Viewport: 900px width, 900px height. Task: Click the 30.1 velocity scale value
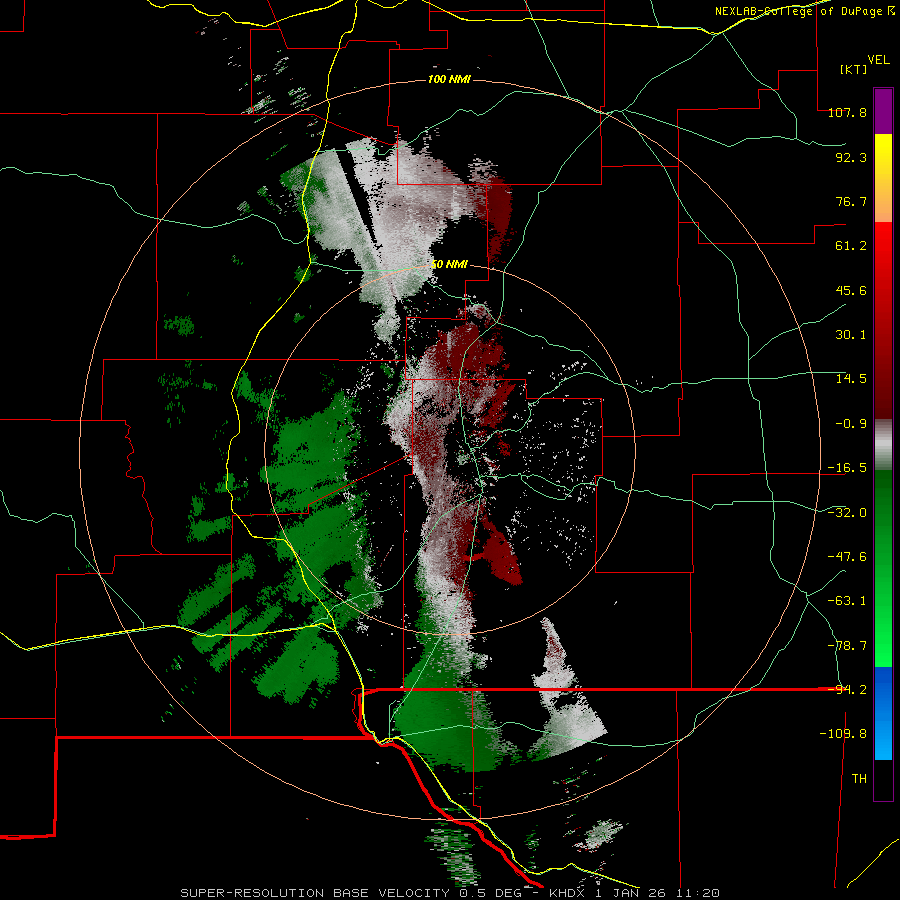click(851, 335)
